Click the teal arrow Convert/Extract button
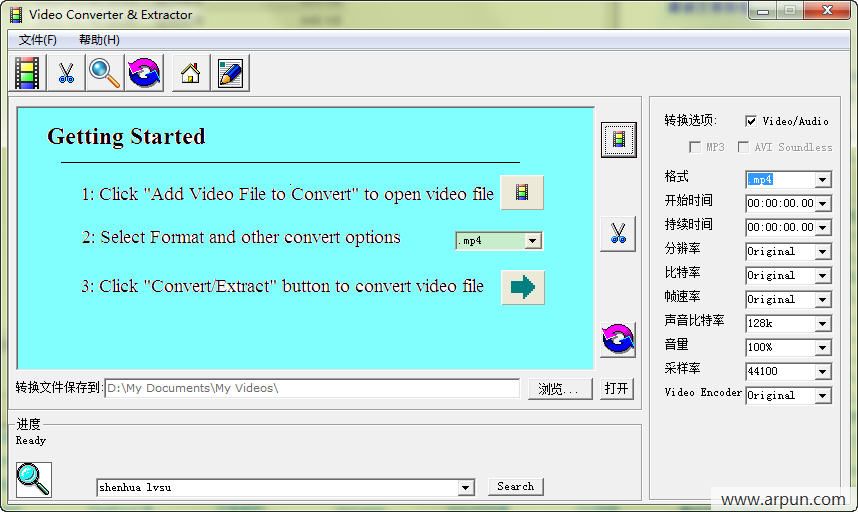The image size is (858, 512). click(523, 287)
